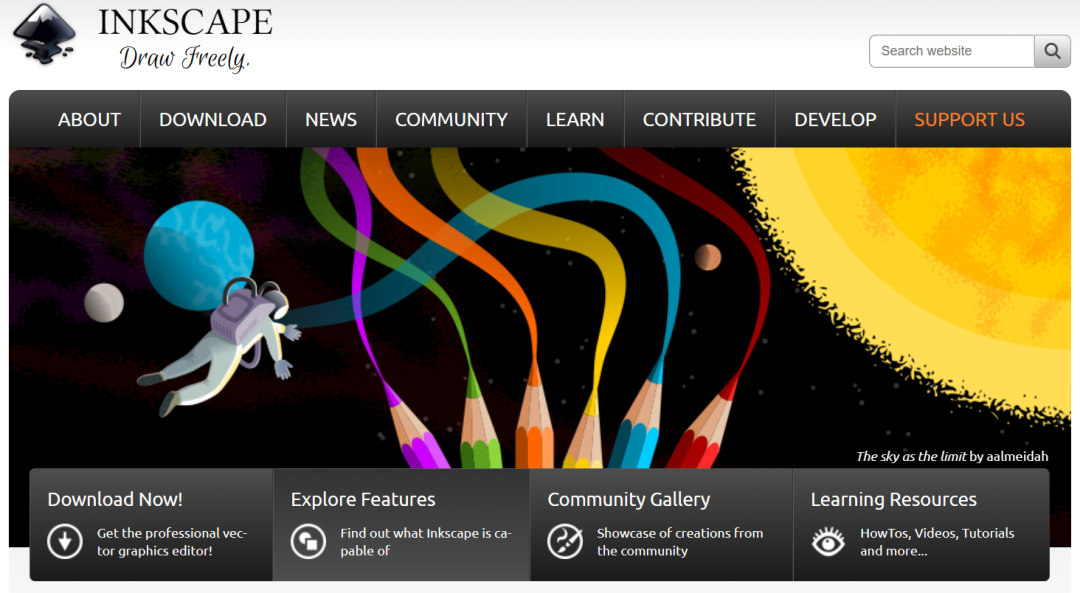Open the News menu item

click(x=331, y=119)
